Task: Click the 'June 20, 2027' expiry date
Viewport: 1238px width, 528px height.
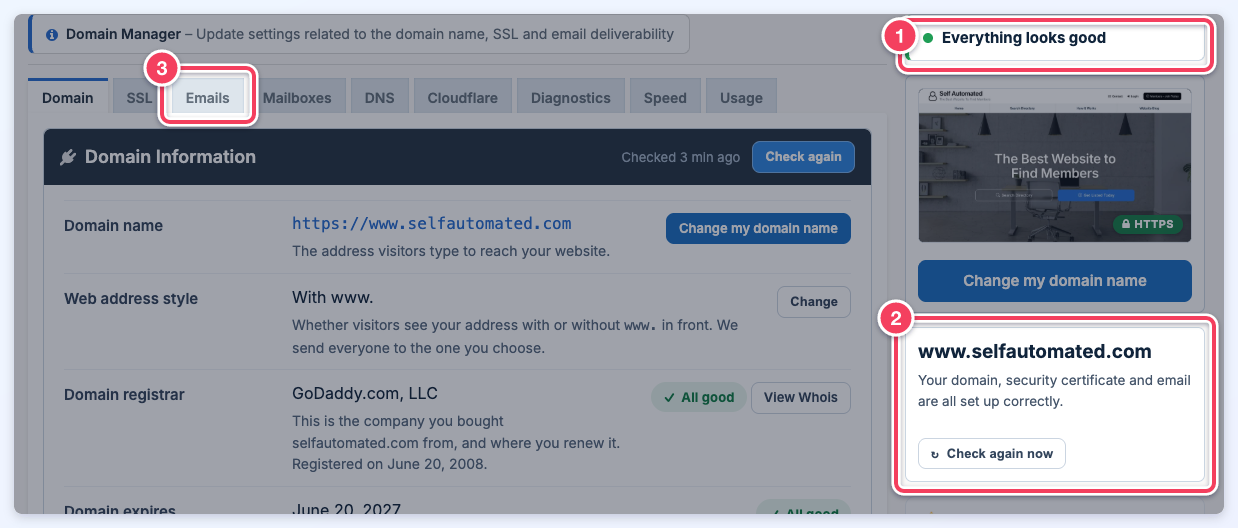Action: pos(345,510)
